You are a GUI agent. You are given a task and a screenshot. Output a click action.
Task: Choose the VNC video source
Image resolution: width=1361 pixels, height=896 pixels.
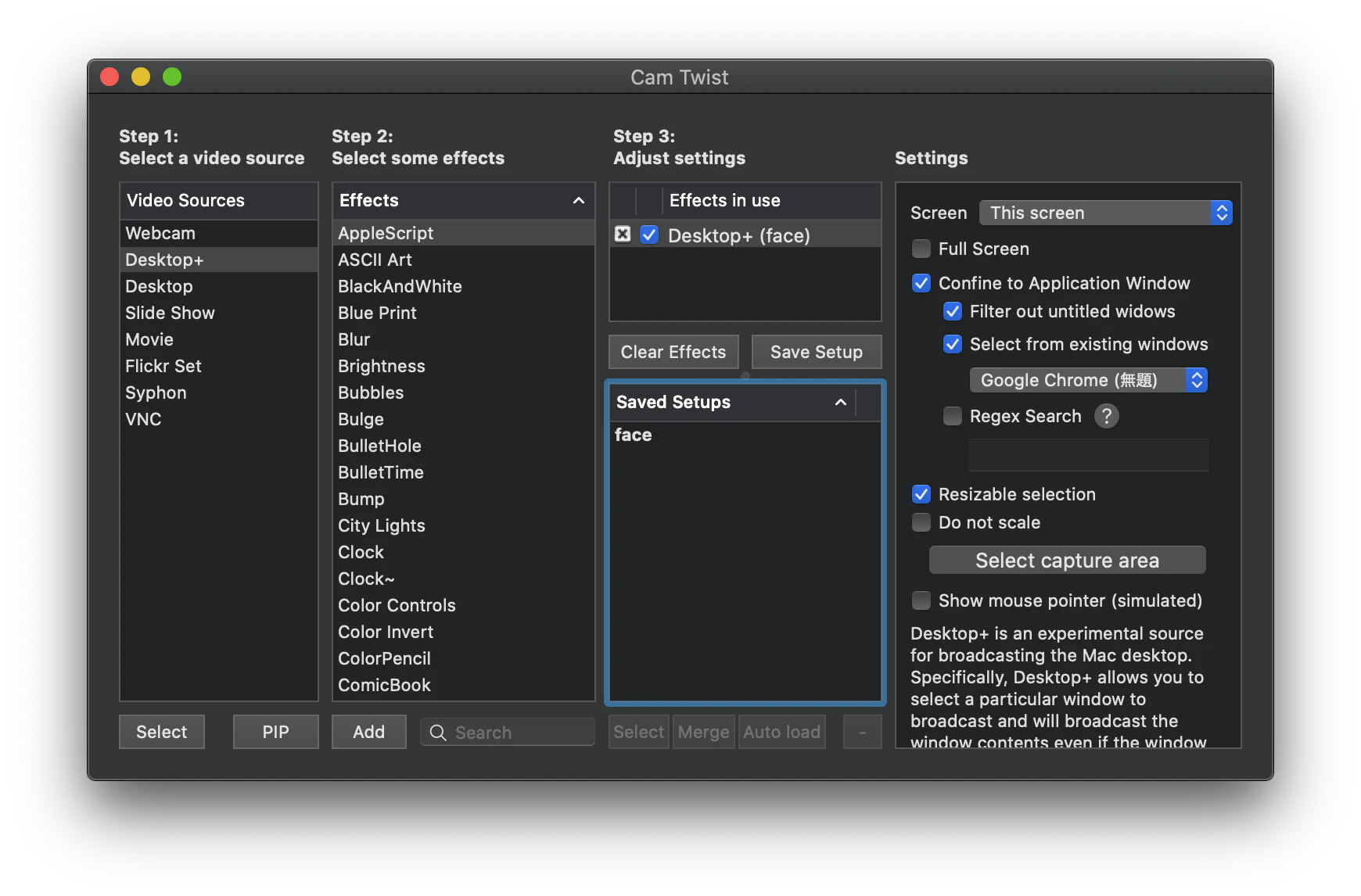[x=219, y=419]
